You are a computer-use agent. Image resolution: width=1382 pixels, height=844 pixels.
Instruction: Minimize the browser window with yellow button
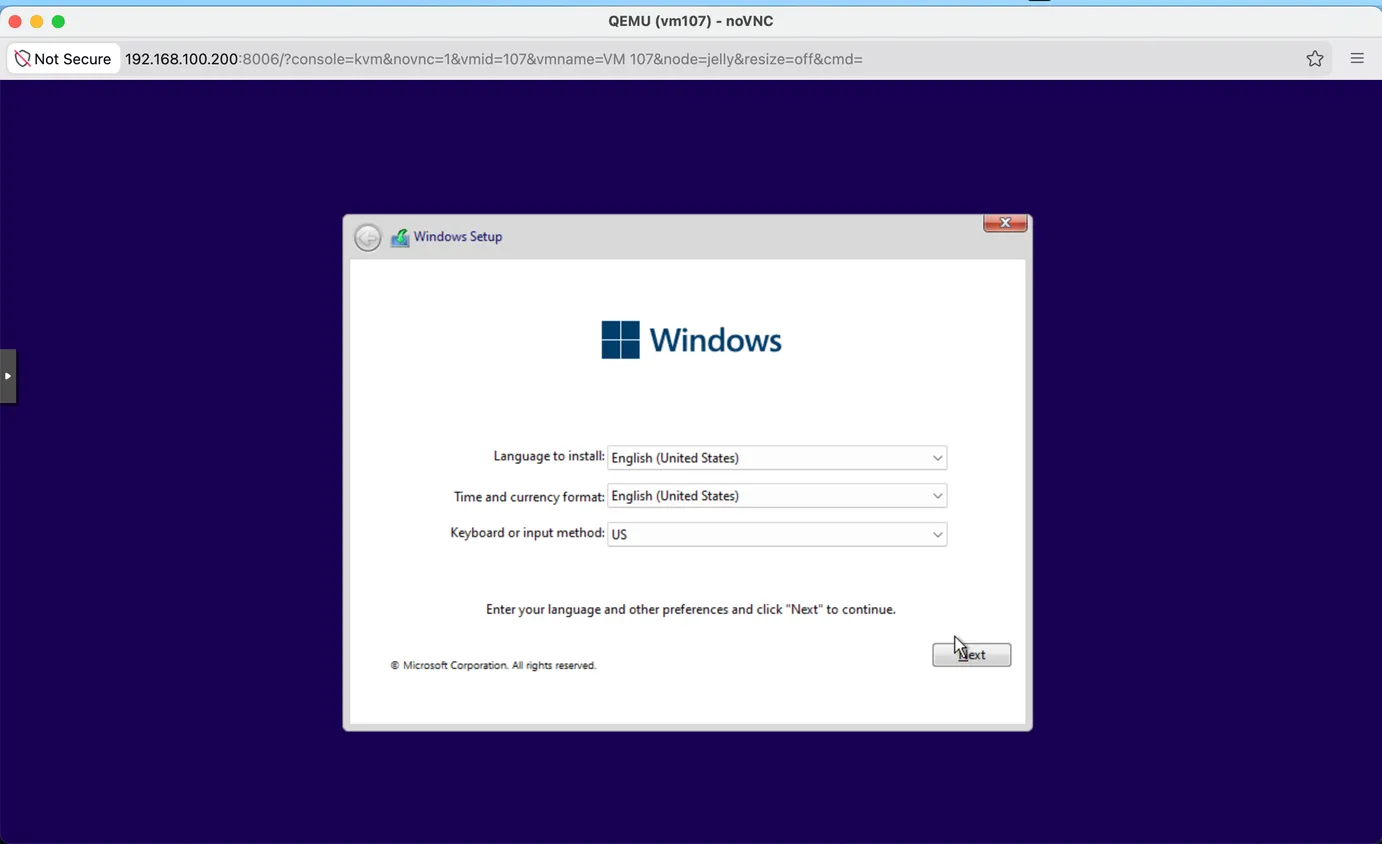[x=37, y=21]
